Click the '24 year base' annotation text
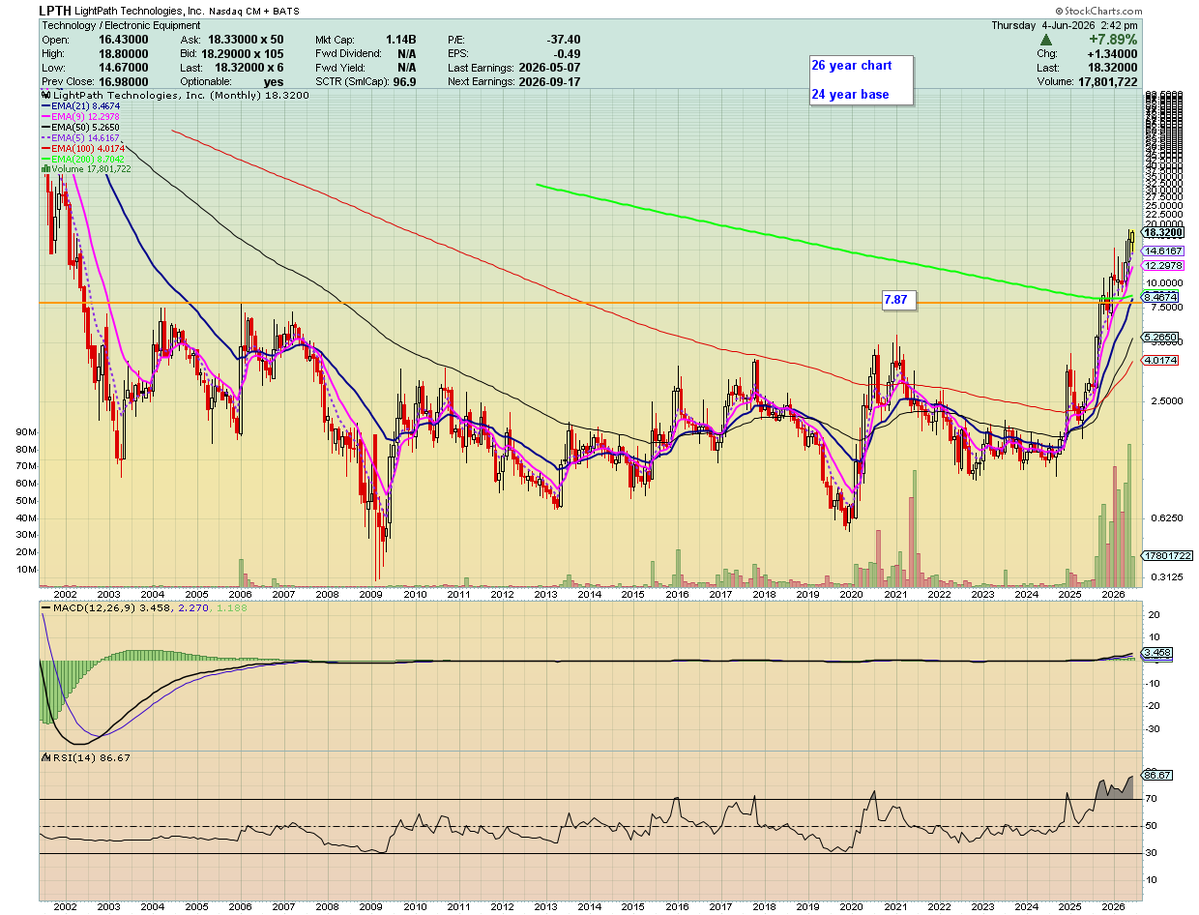 coord(850,95)
